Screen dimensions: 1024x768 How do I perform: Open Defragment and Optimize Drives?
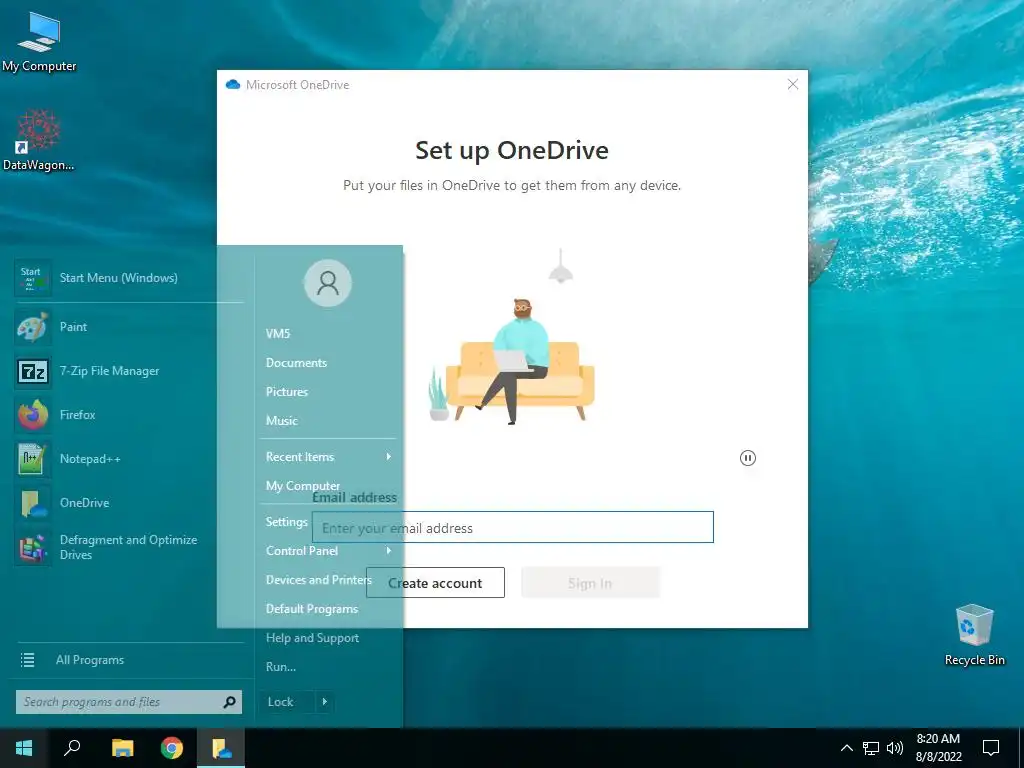(129, 547)
